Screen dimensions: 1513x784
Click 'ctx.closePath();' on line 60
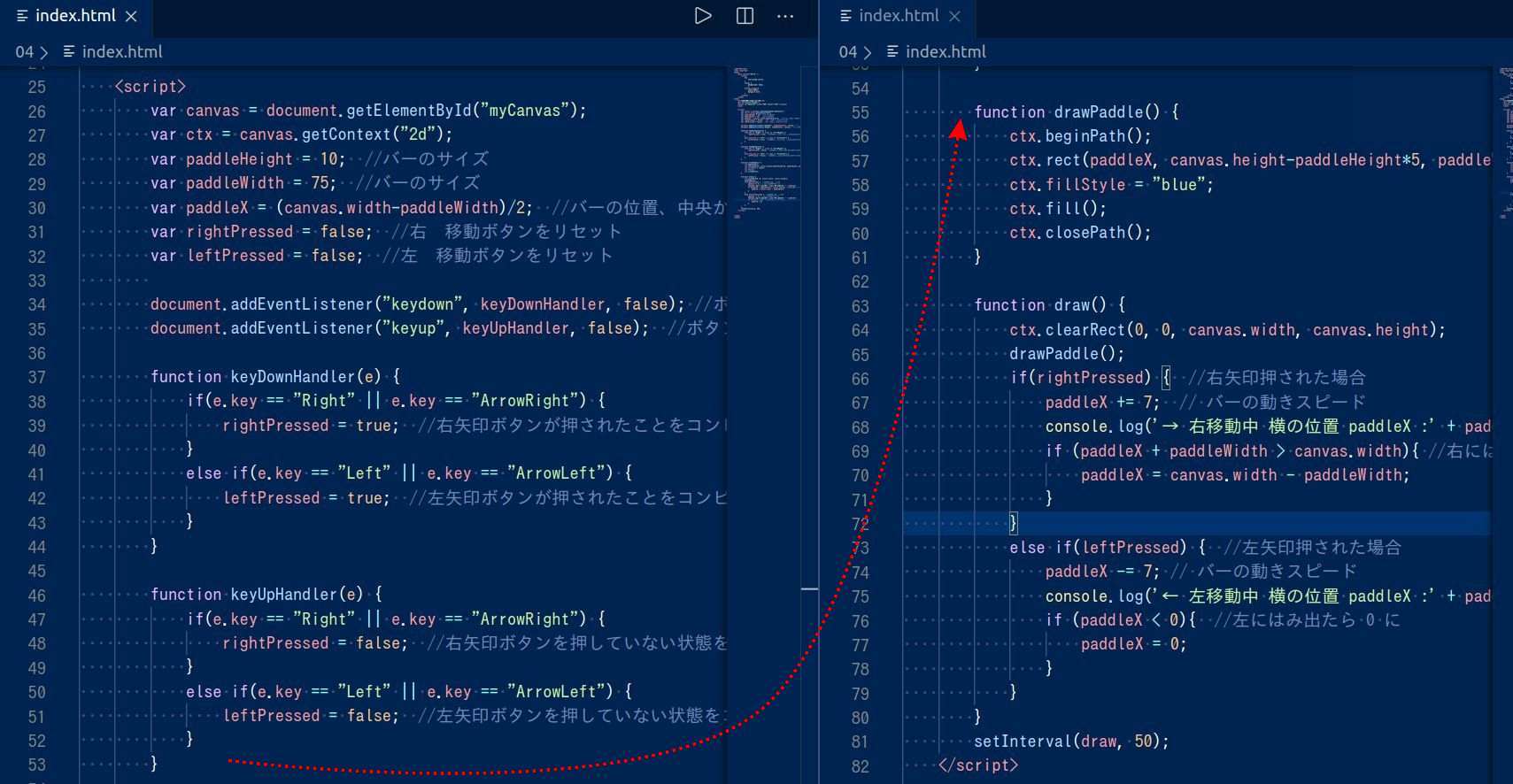pos(1080,233)
